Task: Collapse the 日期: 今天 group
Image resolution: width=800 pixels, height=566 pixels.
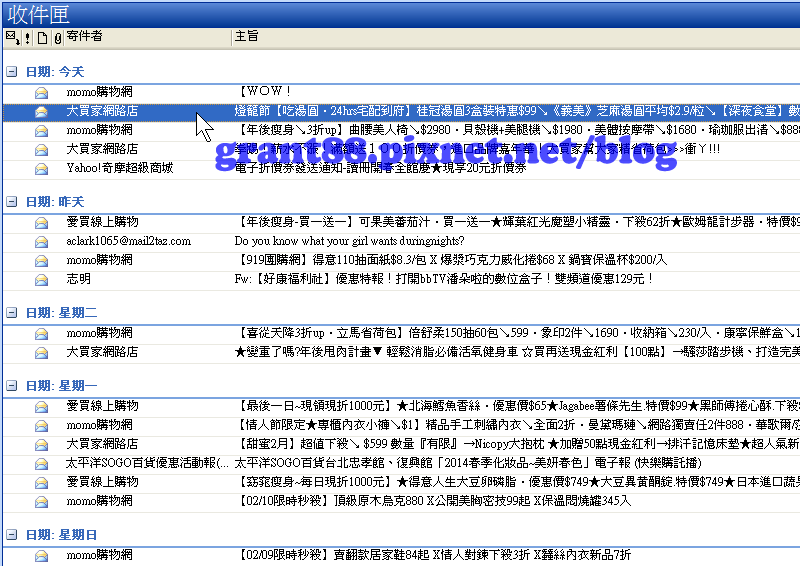Action: click(12, 72)
